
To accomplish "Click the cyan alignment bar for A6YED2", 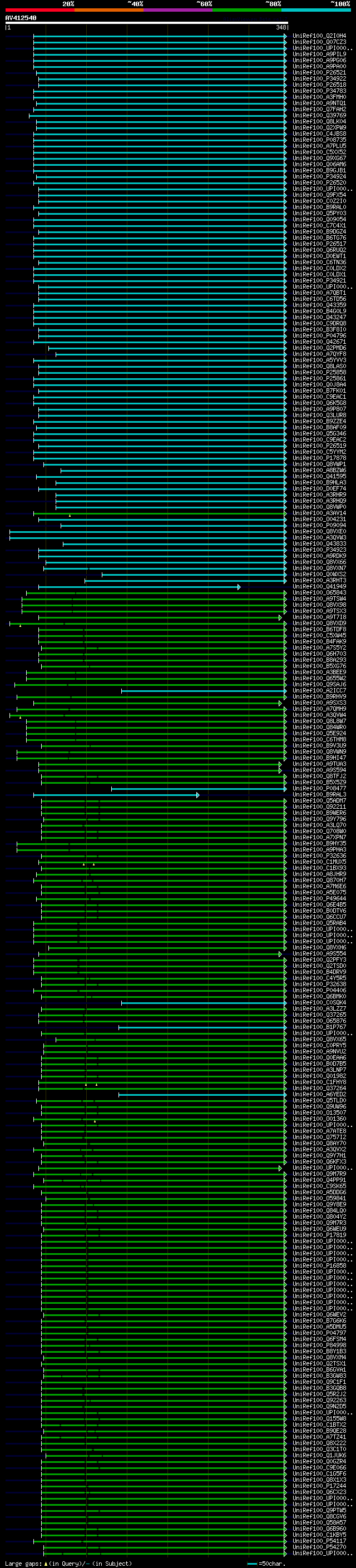I will pyautogui.click(x=201, y=1095).
